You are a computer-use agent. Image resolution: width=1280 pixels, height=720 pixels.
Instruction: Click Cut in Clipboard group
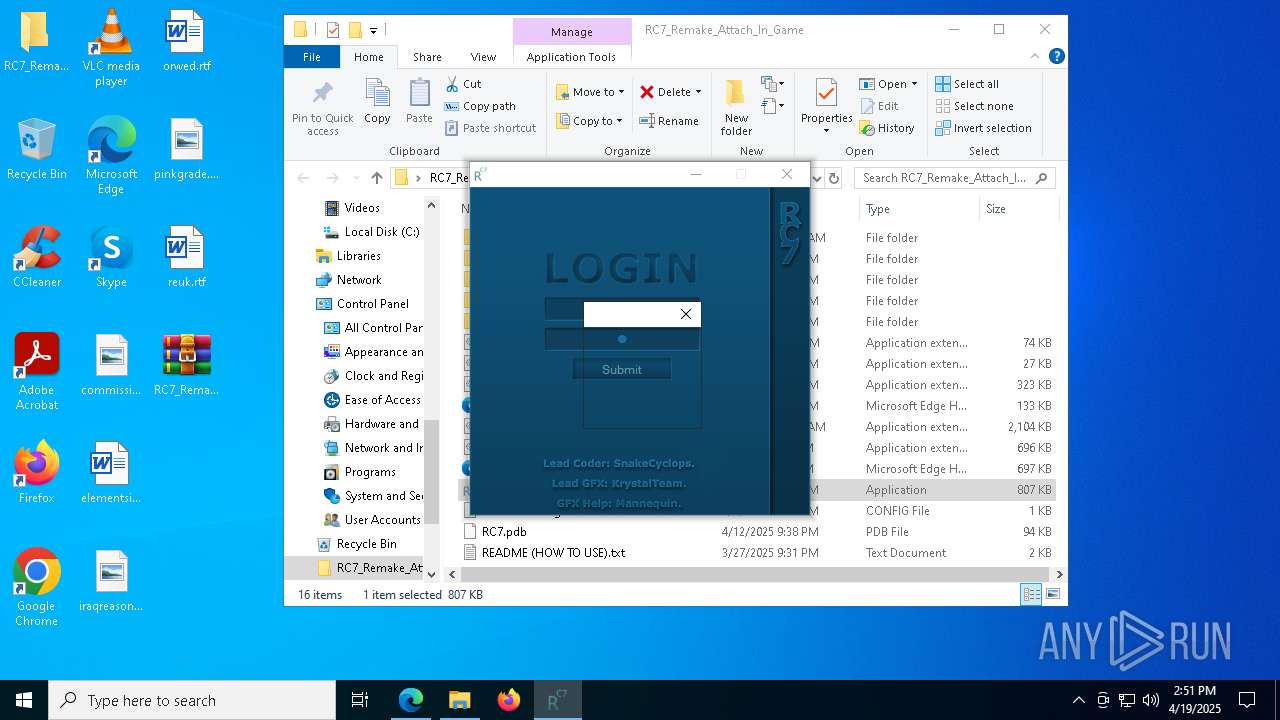[x=463, y=84]
